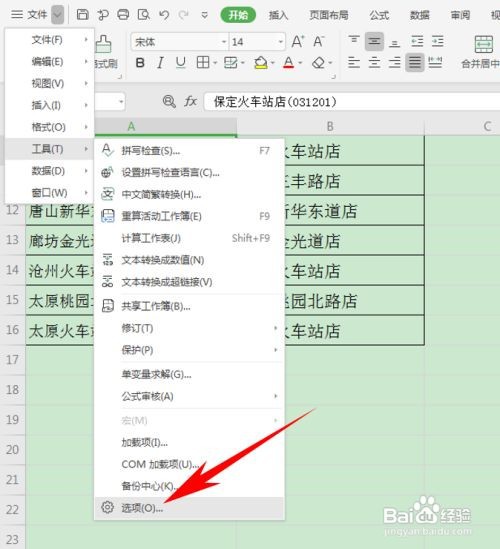Screen dimensions: 500x549
Task: Click the Save icon in quick toolbar
Action: click(83, 15)
